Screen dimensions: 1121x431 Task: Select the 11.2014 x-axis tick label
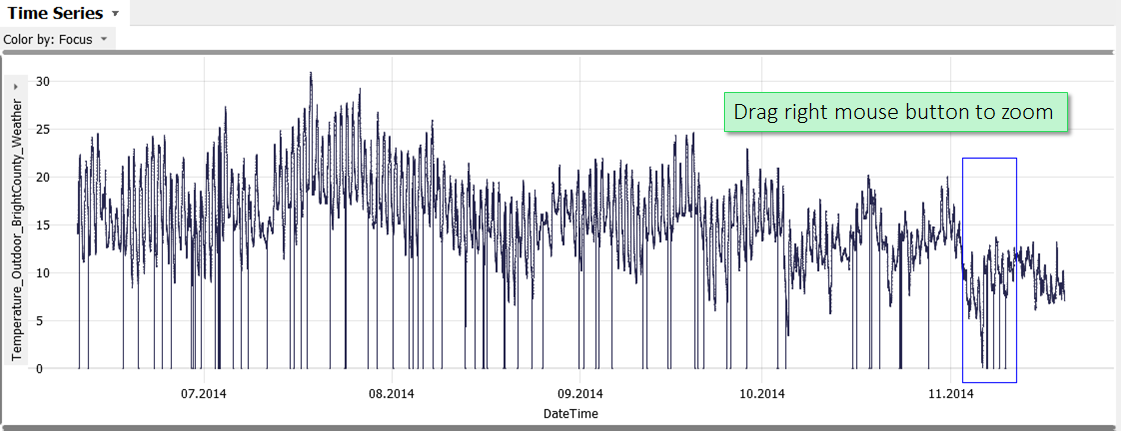[949, 394]
